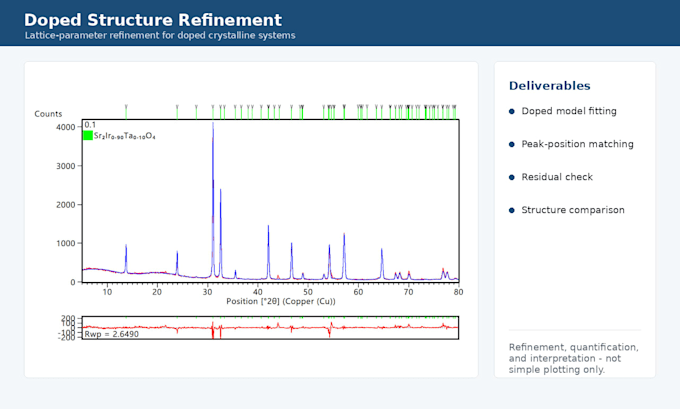This screenshot has height=409, width=680.
Task: Click the lattice-parameter refinement subtitle
Action: click(160, 36)
